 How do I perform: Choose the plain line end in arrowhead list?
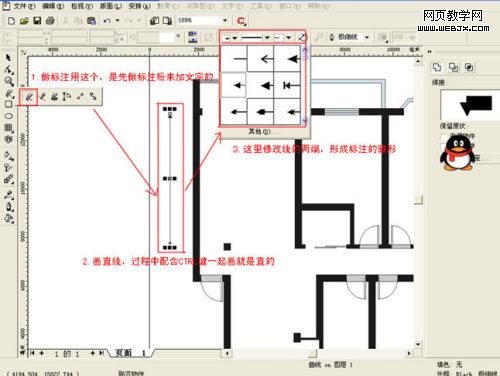pyautogui.click(x=234, y=59)
